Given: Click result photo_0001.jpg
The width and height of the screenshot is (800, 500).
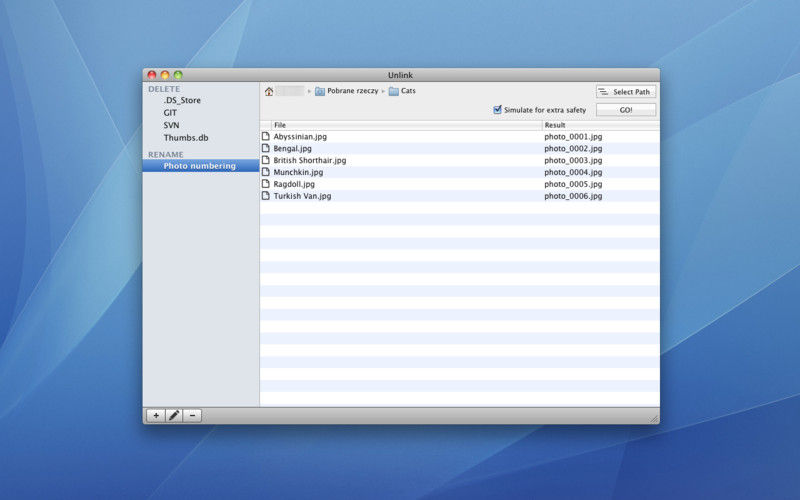Looking at the screenshot, I should pos(573,137).
